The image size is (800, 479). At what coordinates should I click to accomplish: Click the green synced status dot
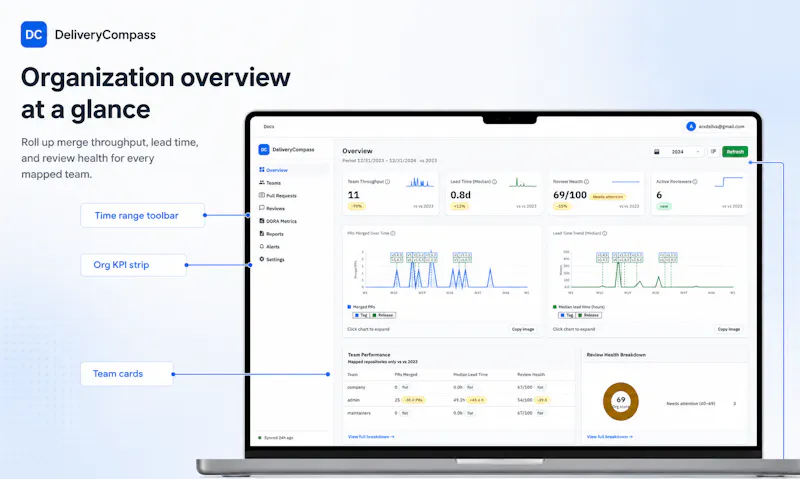click(260, 438)
